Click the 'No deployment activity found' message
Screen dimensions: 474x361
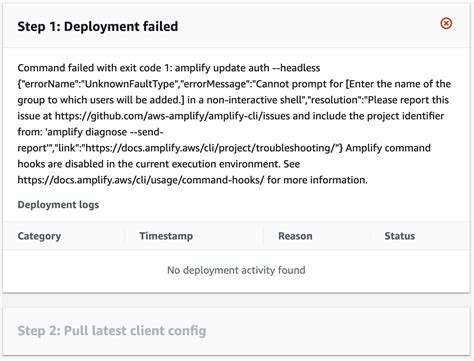(x=236, y=270)
